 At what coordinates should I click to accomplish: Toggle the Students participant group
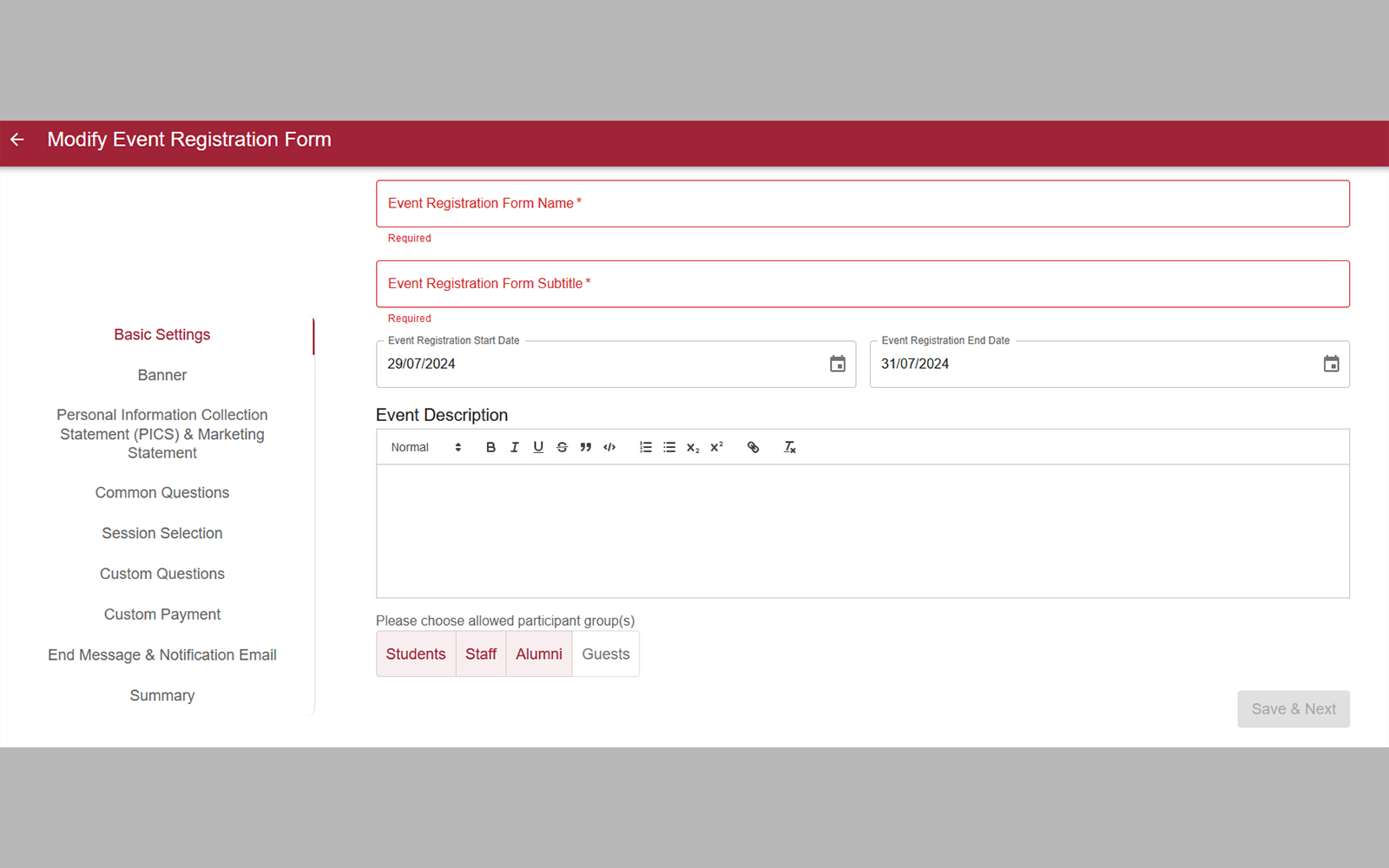coord(415,654)
